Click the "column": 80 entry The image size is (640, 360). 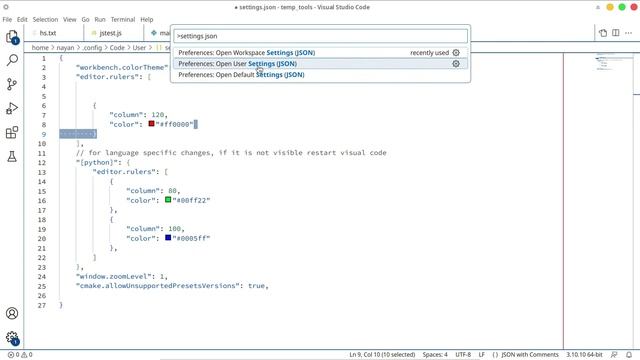(x=153, y=191)
